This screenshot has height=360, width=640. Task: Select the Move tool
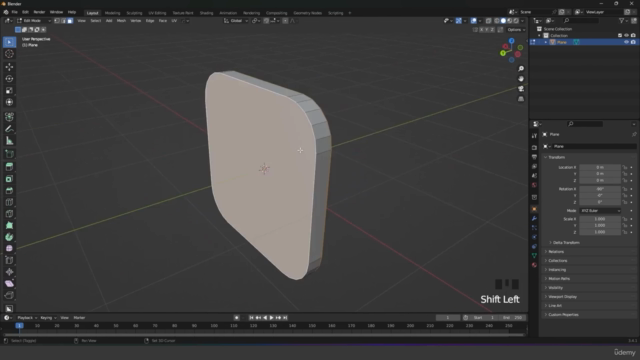pyautogui.click(x=9, y=67)
